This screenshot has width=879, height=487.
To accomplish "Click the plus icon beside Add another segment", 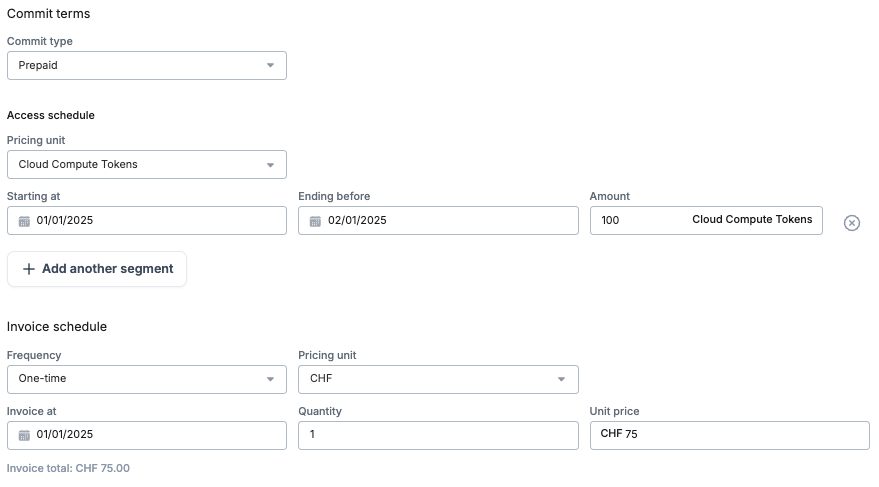I will (29, 269).
